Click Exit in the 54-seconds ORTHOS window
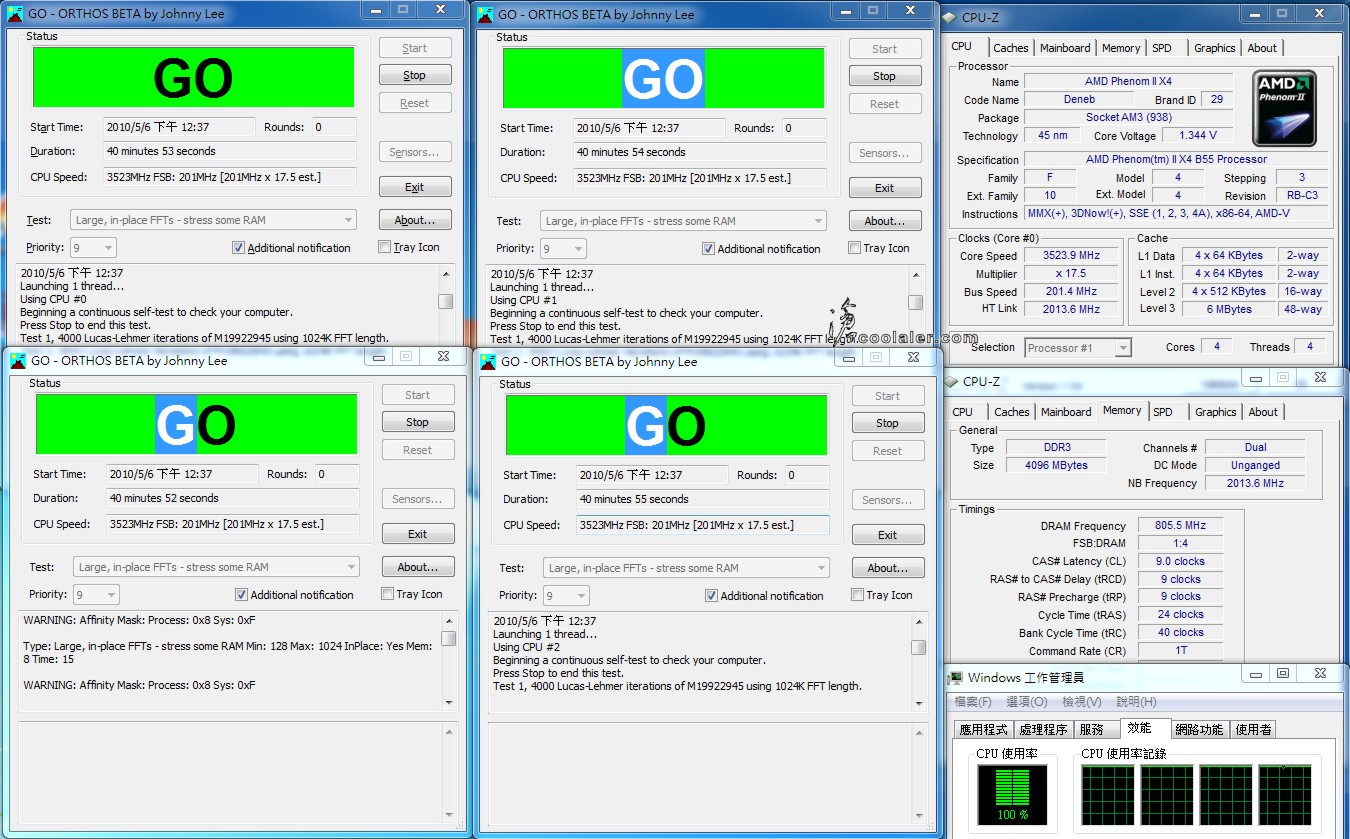The height and width of the screenshot is (839, 1350). (885, 188)
